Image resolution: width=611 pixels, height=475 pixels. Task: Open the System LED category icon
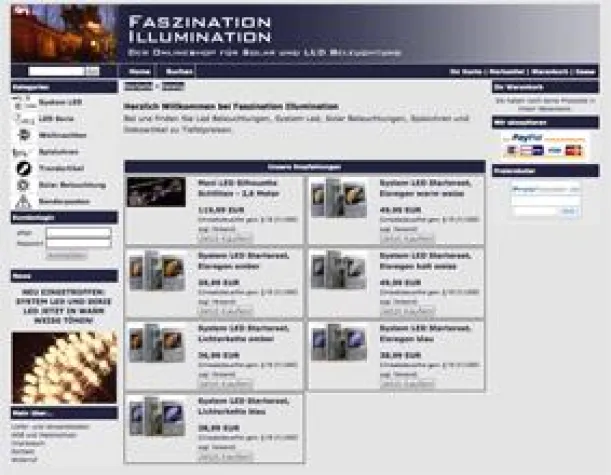[23, 103]
